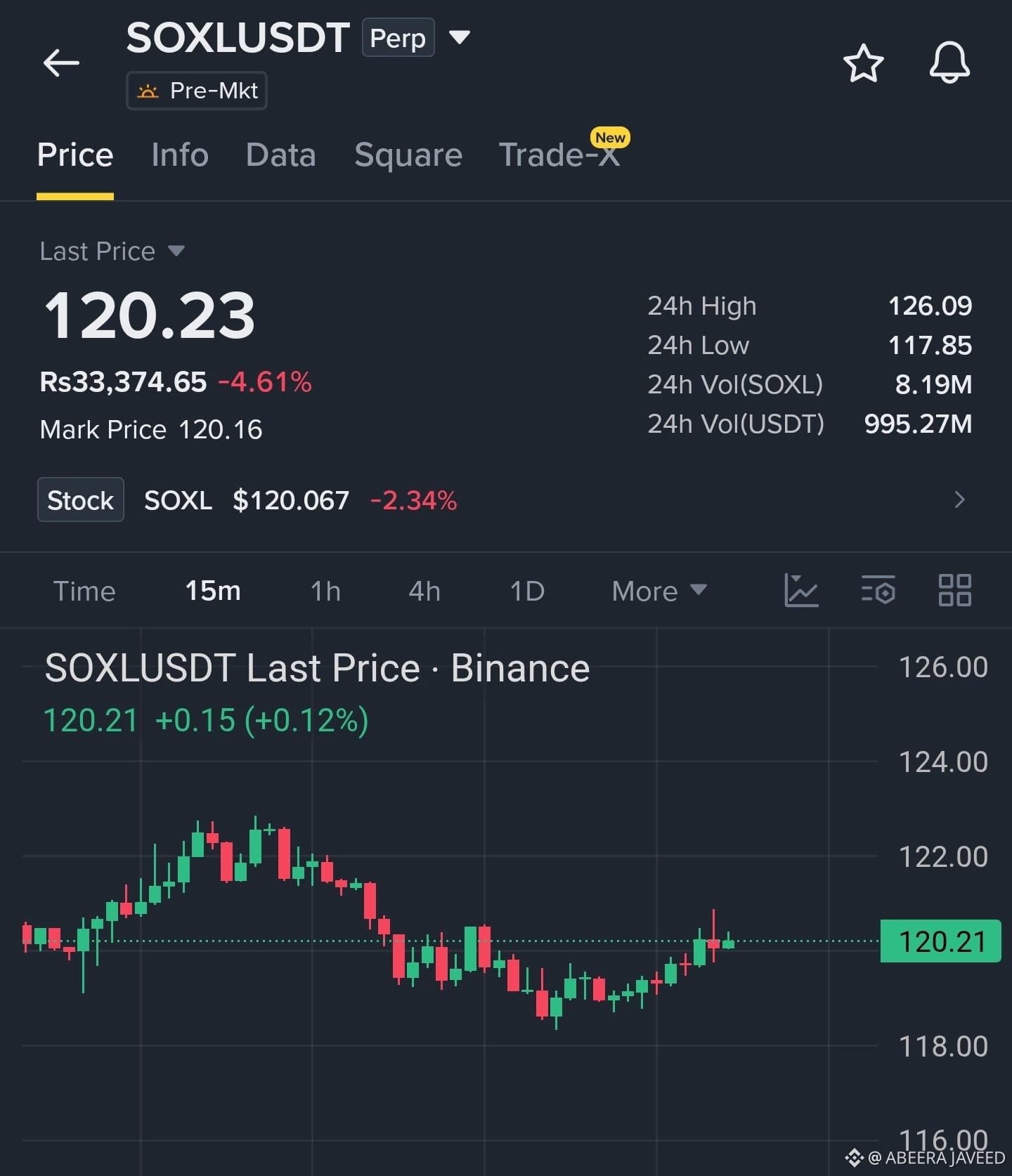Select the 1D chart interval
The image size is (1012, 1176).
click(x=527, y=591)
